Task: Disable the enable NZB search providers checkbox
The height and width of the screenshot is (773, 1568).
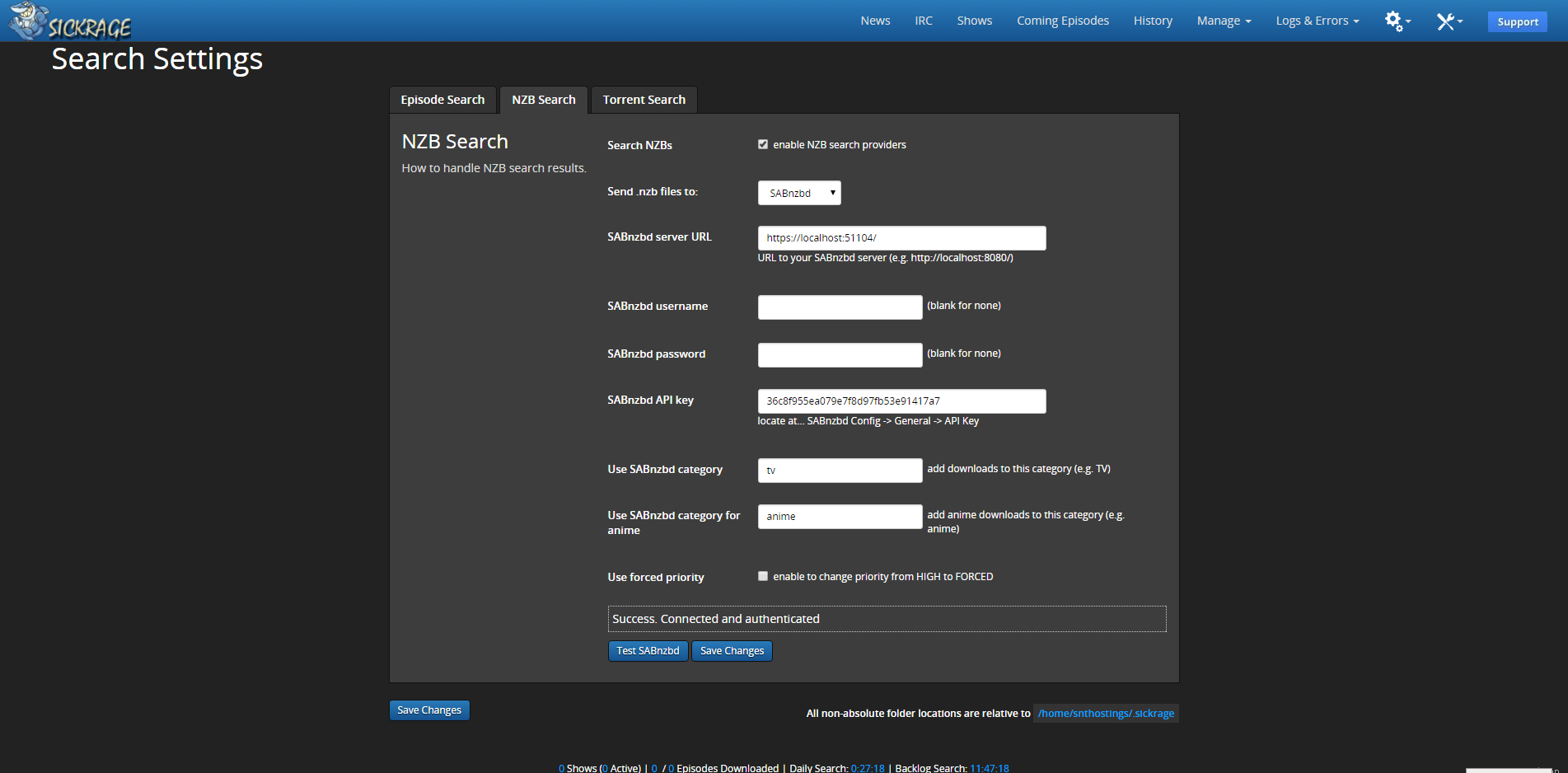Action: click(x=763, y=144)
